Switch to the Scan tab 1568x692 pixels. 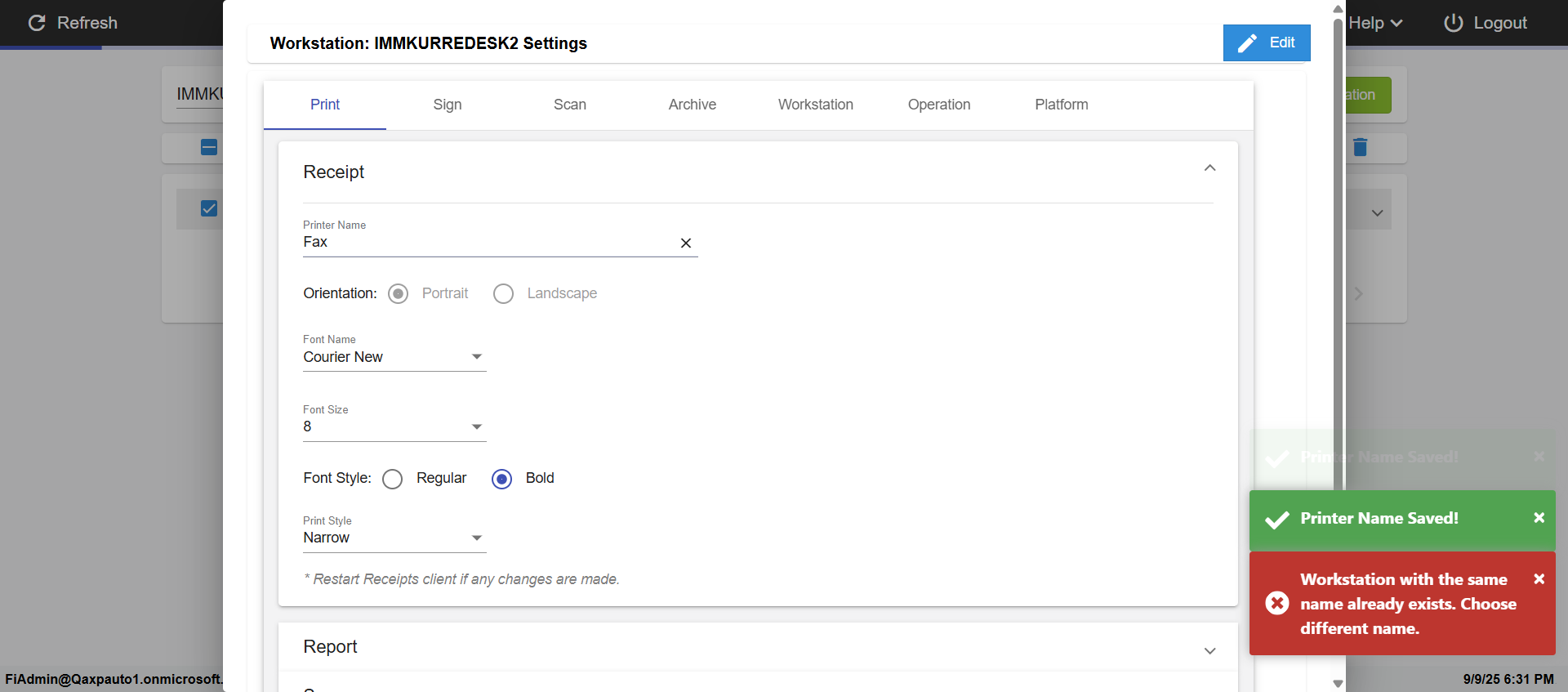tap(569, 105)
